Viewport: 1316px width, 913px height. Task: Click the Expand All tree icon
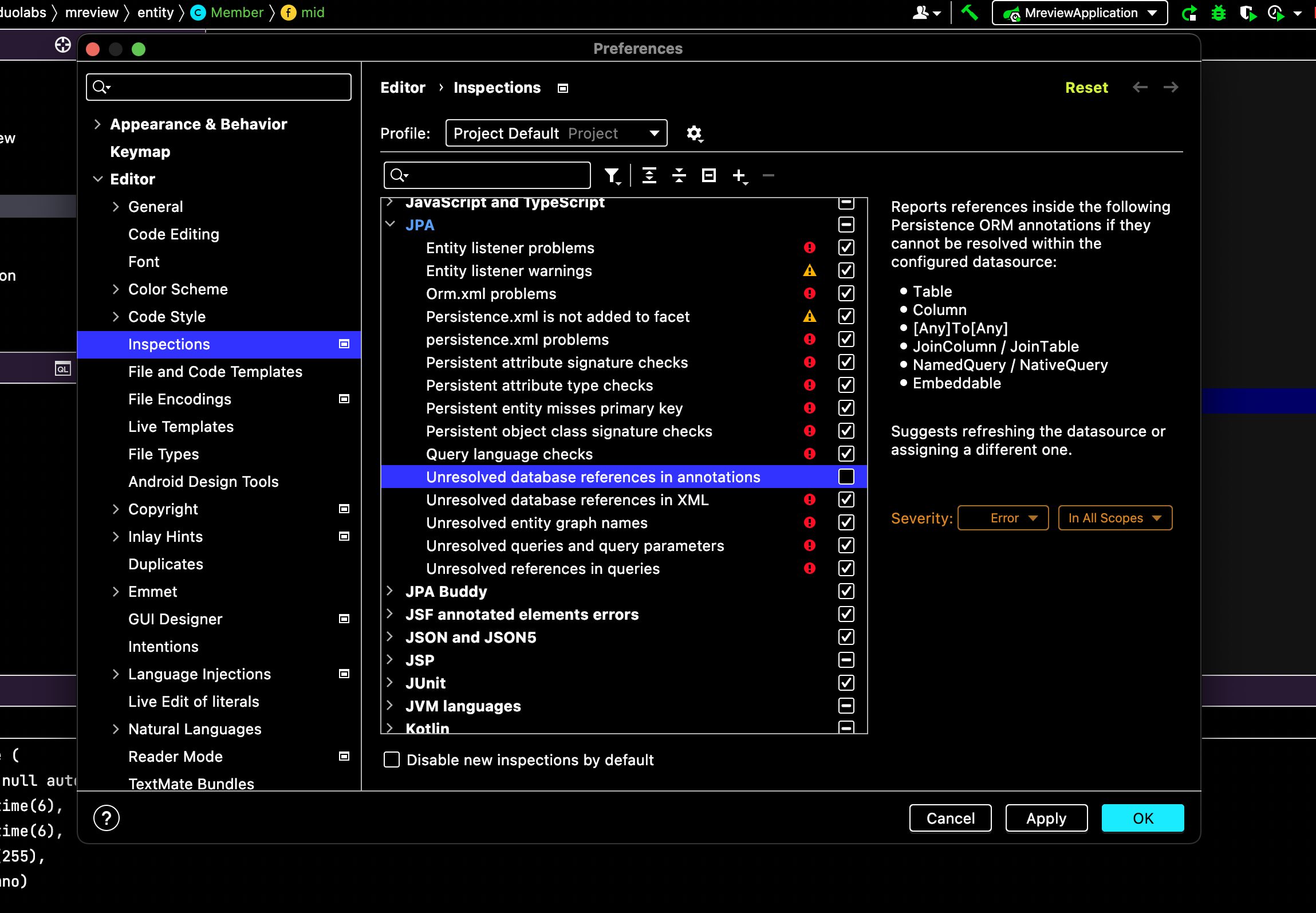click(649, 175)
